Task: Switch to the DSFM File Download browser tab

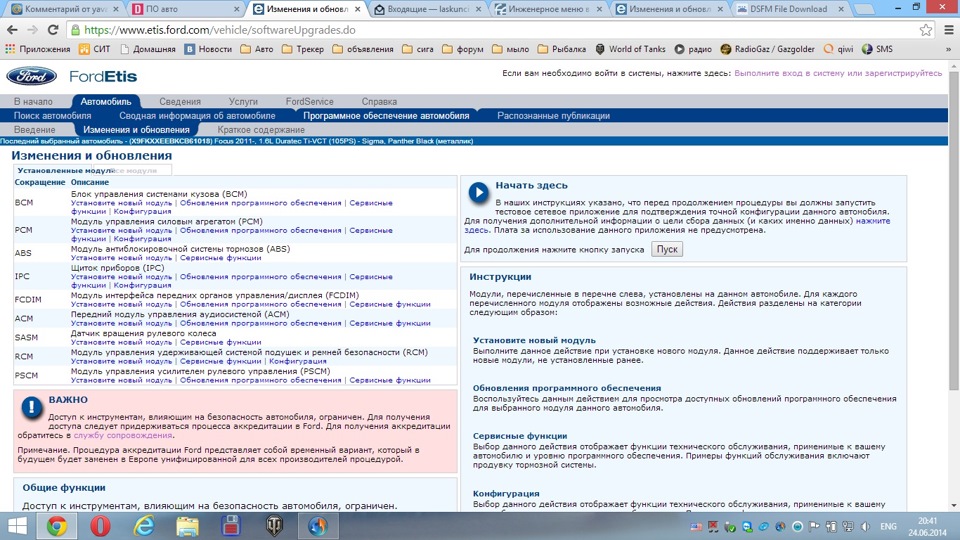Action: tap(788, 9)
